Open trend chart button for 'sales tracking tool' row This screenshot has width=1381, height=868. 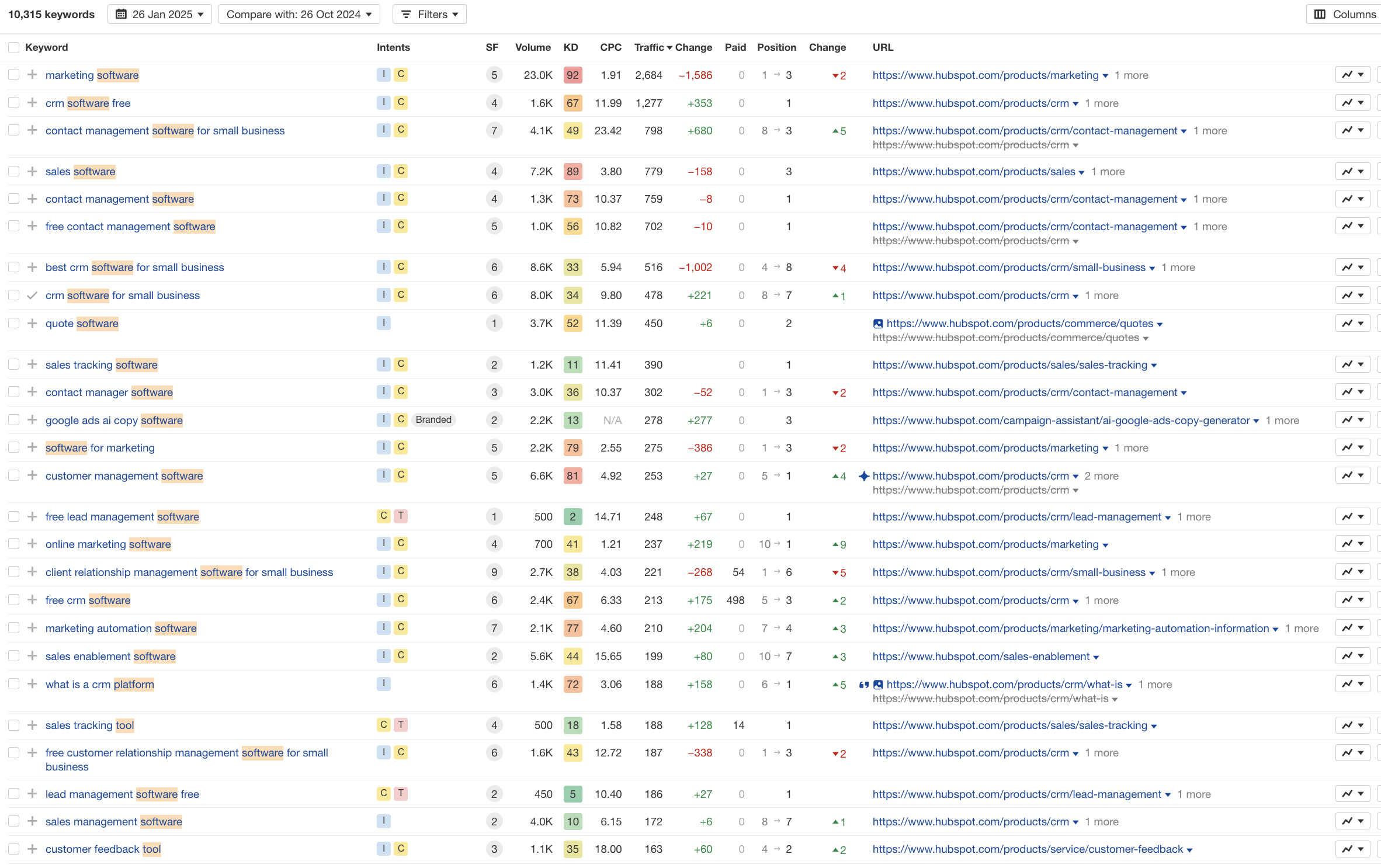pos(1352,725)
